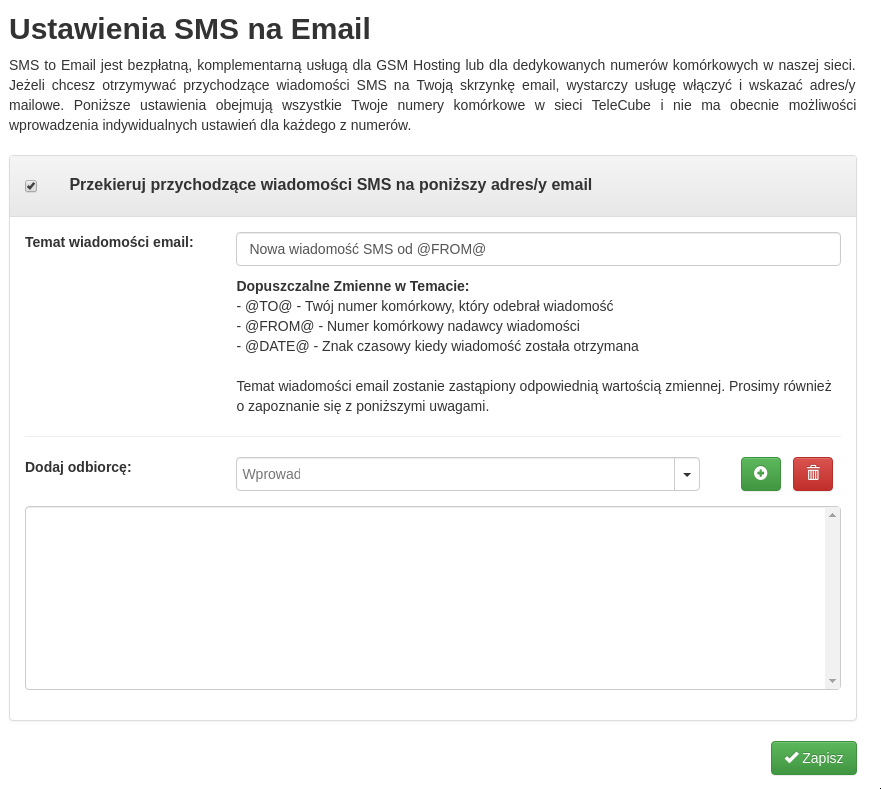Click the recipient list scroll down arrow
The width and height of the screenshot is (881, 789).
(832, 681)
